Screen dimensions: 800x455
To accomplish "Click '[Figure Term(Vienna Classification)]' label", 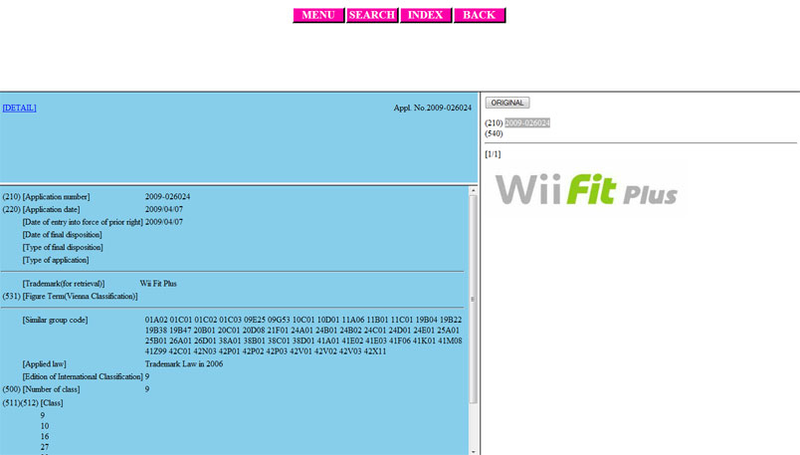I will click(80, 296).
